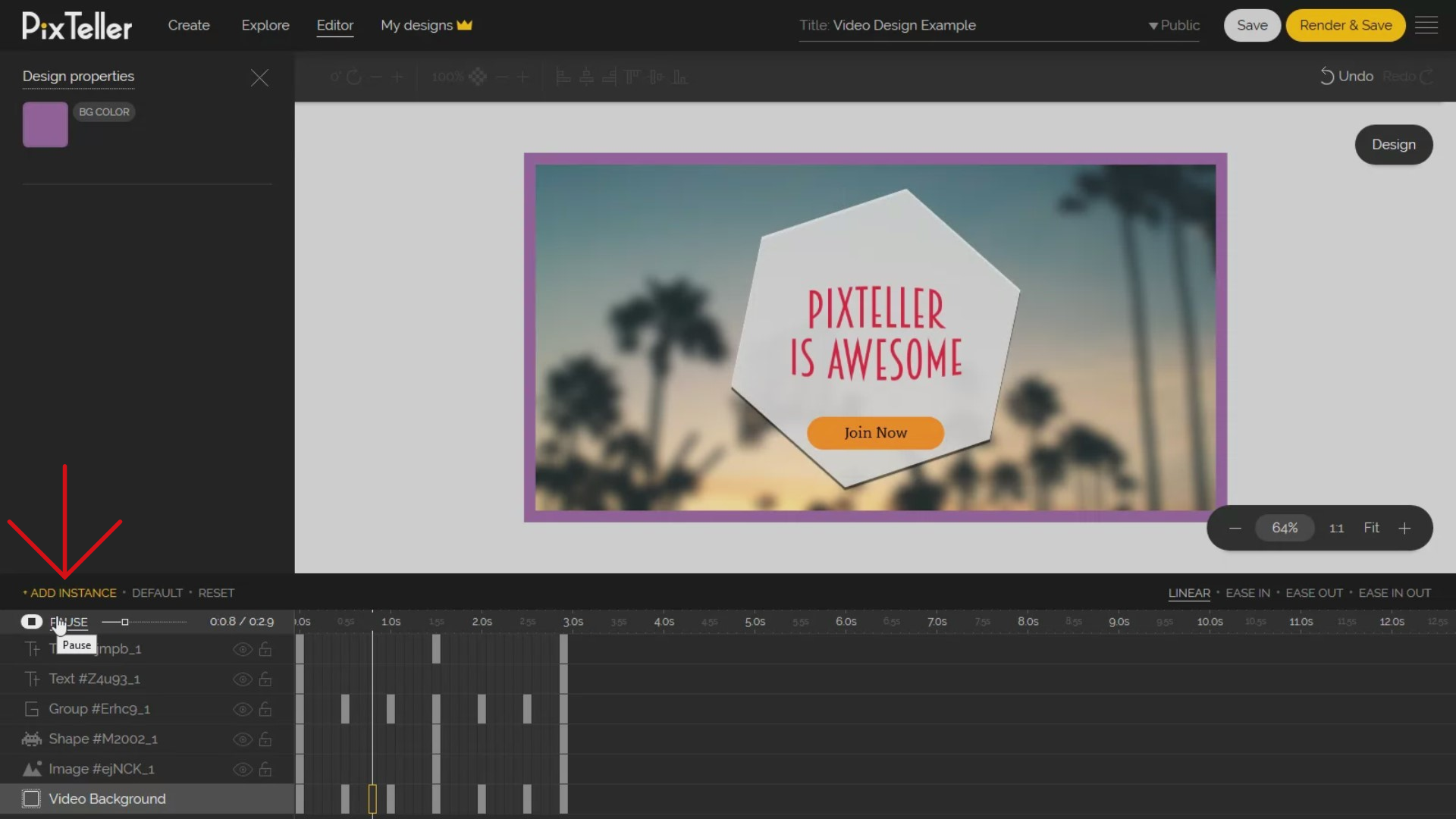The width and height of the screenshot is (1456, 819).
Task: Click ADD INSTANCE
Action: click(x=70, y=593)
